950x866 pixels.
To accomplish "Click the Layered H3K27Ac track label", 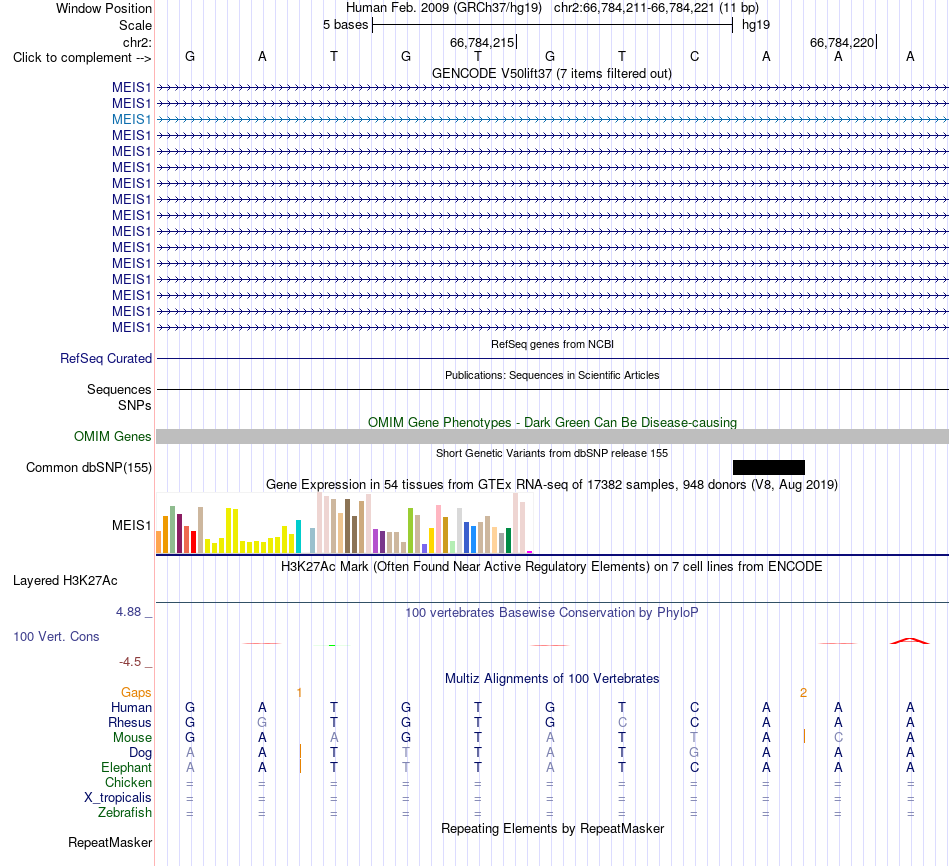I will 65,581.
